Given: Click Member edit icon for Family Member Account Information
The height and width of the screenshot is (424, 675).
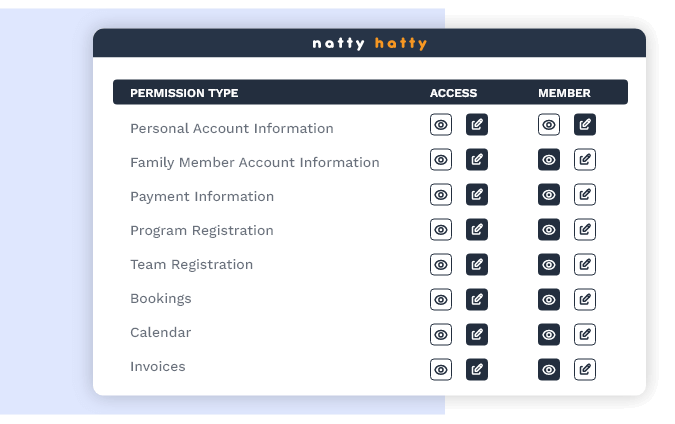Looking at the screenshot, I should (x=585, y=160).
